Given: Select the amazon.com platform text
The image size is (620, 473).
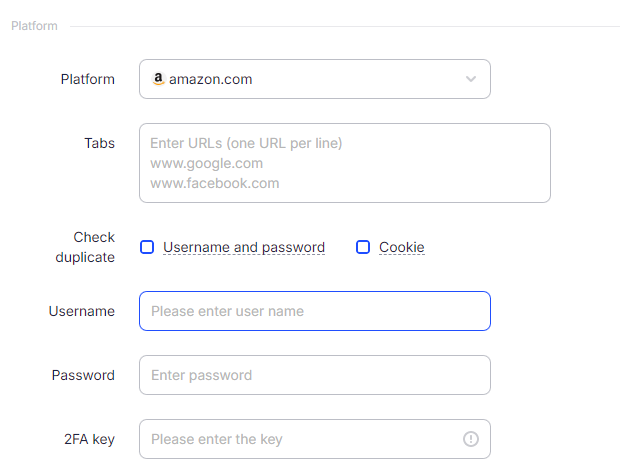Looking at the screenshot, I should tap(210, 79).
